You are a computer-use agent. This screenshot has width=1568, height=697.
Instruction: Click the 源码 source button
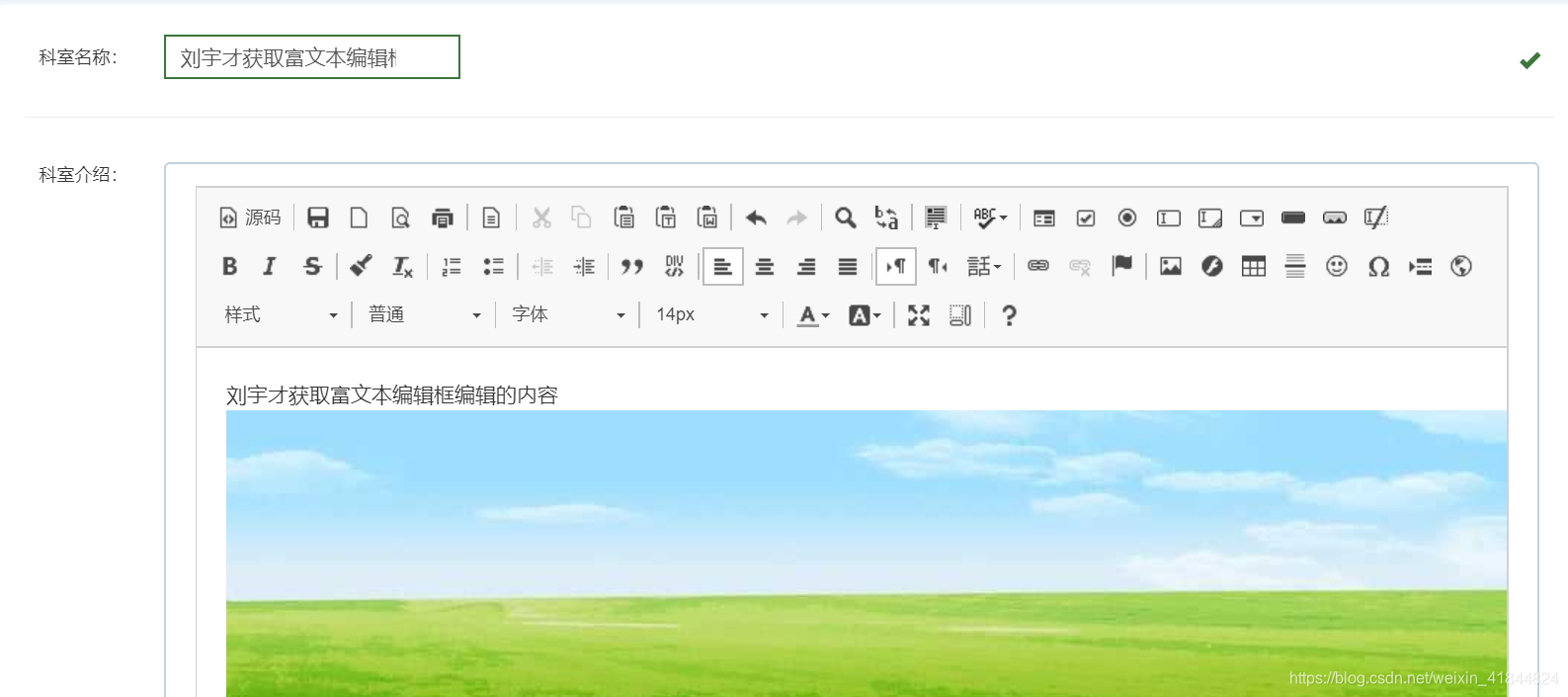(250, 218)
